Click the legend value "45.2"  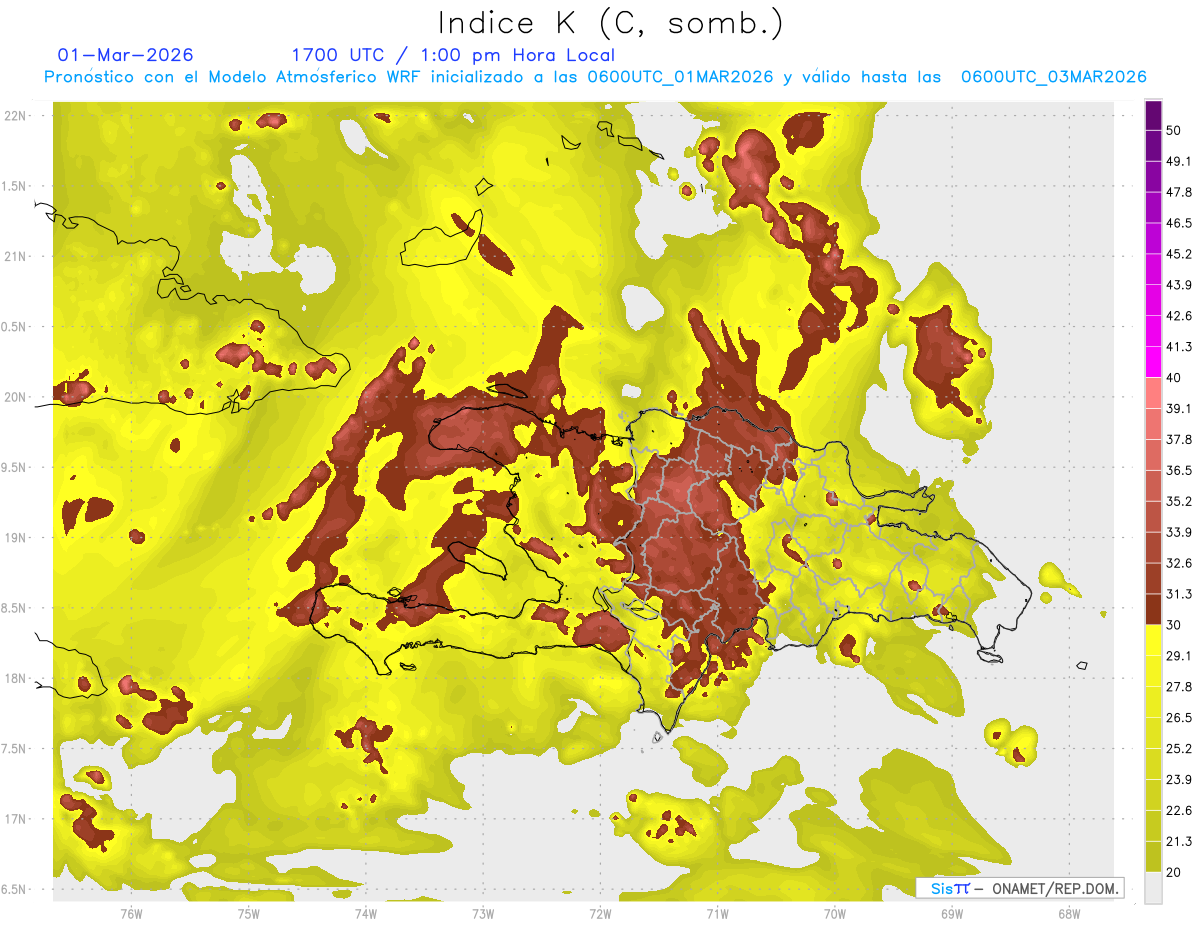coord(1179,254)
